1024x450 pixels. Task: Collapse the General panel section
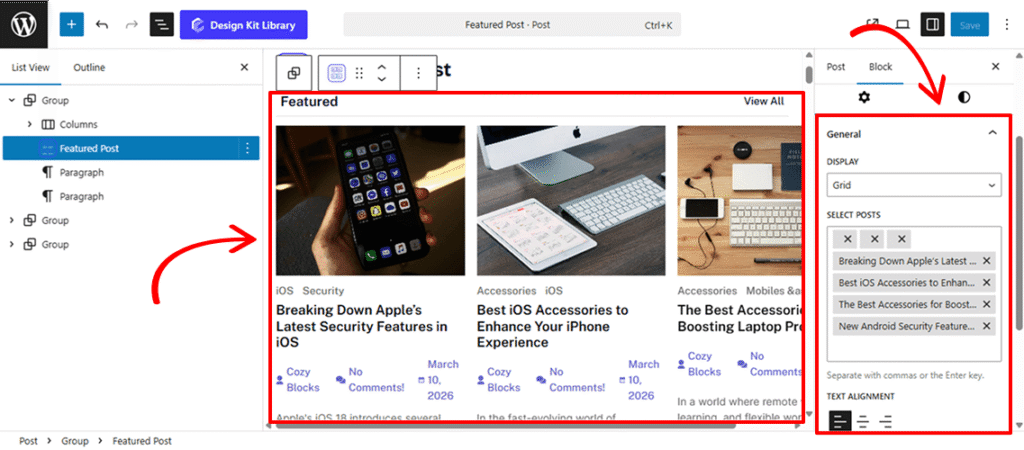point(992,133)
